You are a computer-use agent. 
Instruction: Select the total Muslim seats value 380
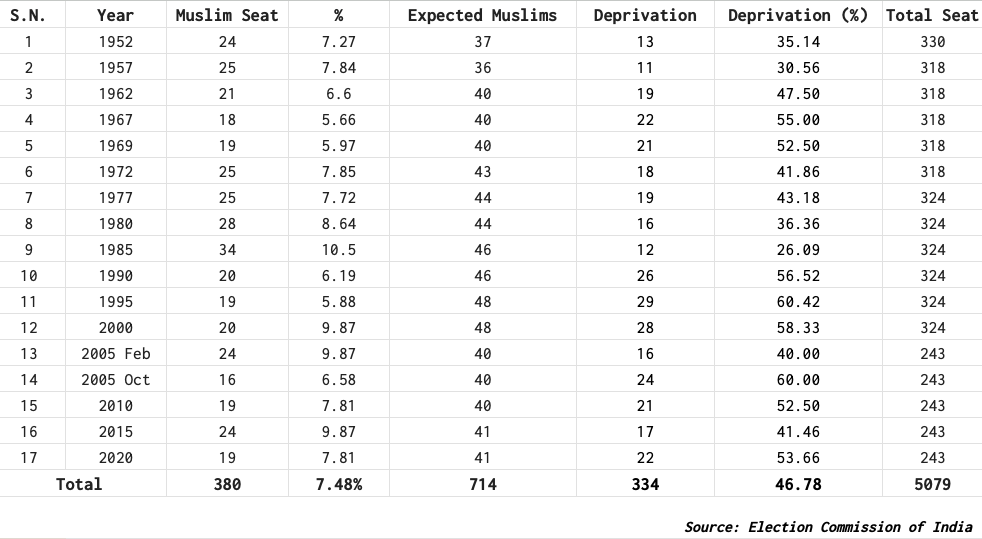[227, 484]
